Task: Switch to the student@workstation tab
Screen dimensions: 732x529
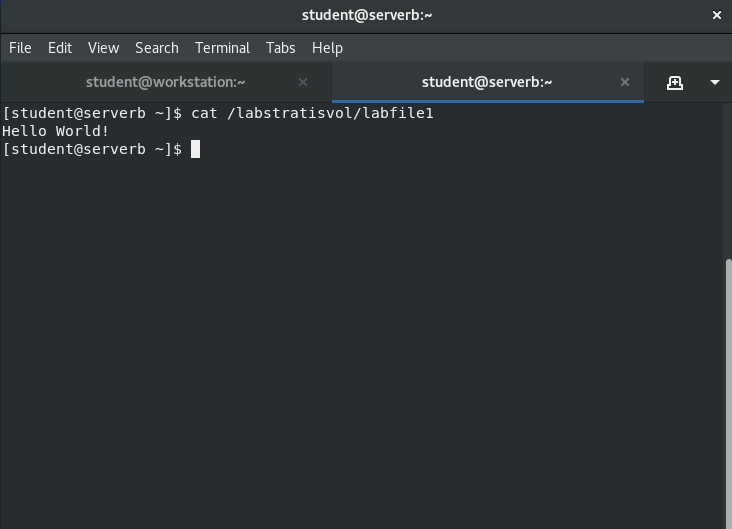Action: [x=165, y=82]
